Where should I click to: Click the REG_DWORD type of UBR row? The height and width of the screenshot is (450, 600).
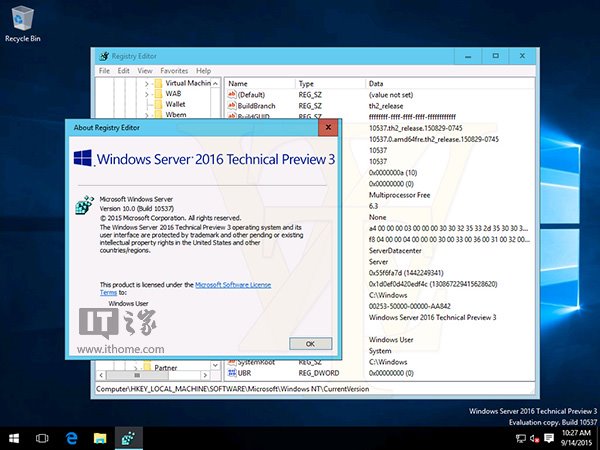319,373
